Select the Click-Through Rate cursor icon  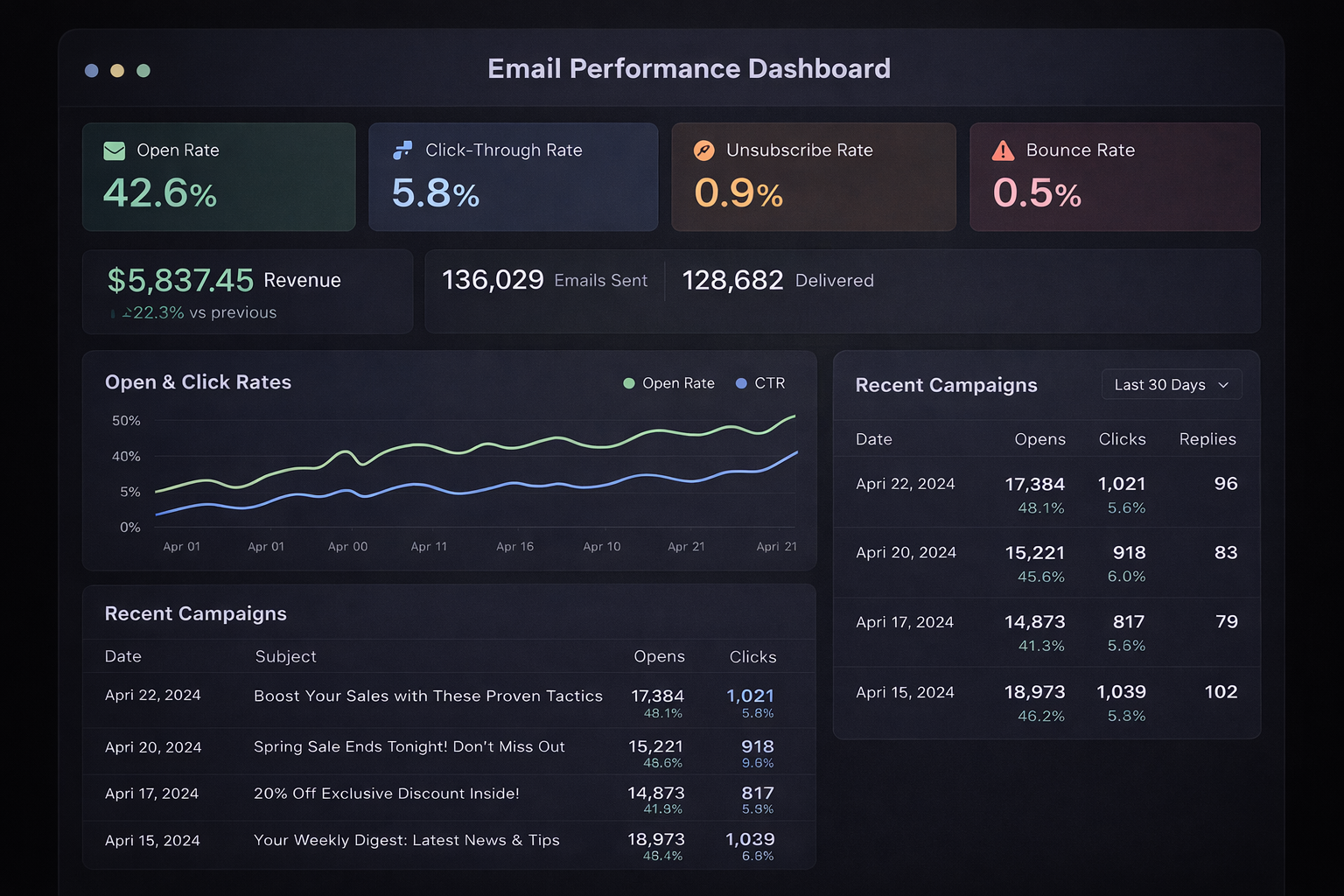click(x=402, y=150)
